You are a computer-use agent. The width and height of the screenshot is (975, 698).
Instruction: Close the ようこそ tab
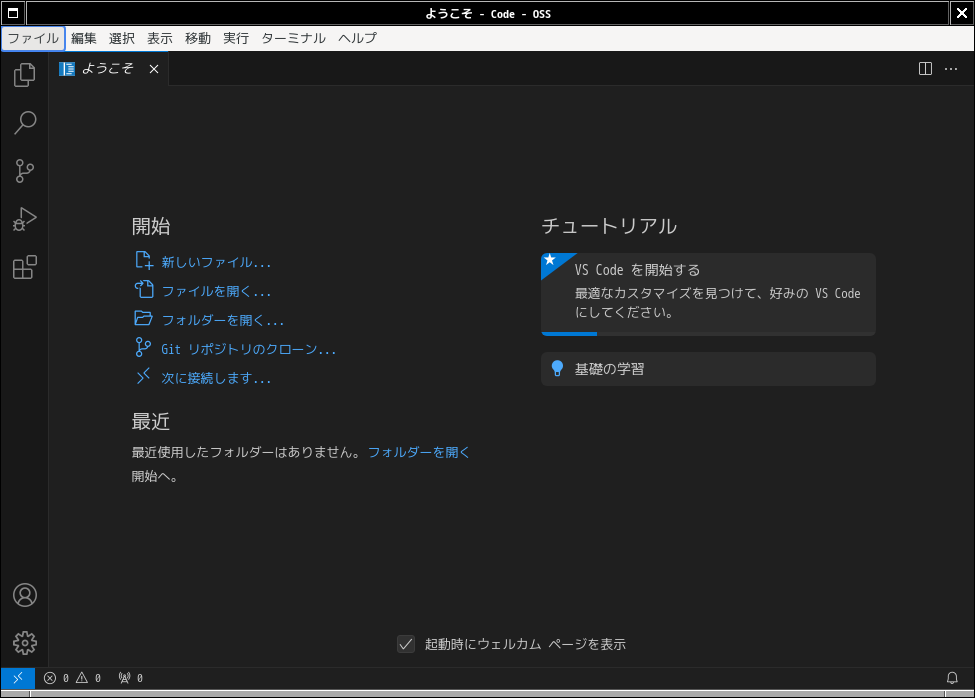point(154,69)
